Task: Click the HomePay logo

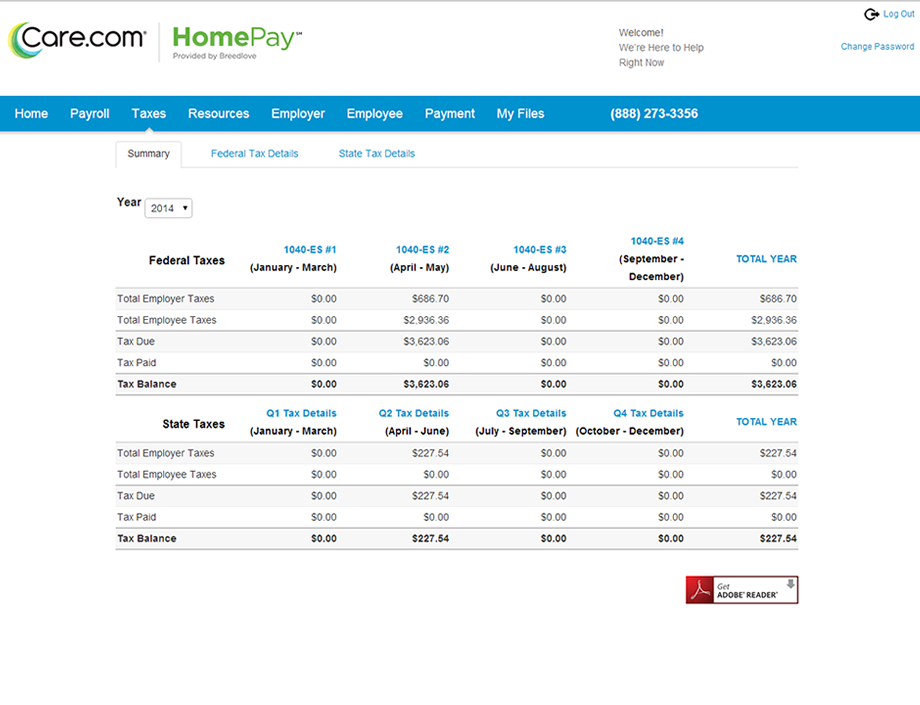Action: 235,40
